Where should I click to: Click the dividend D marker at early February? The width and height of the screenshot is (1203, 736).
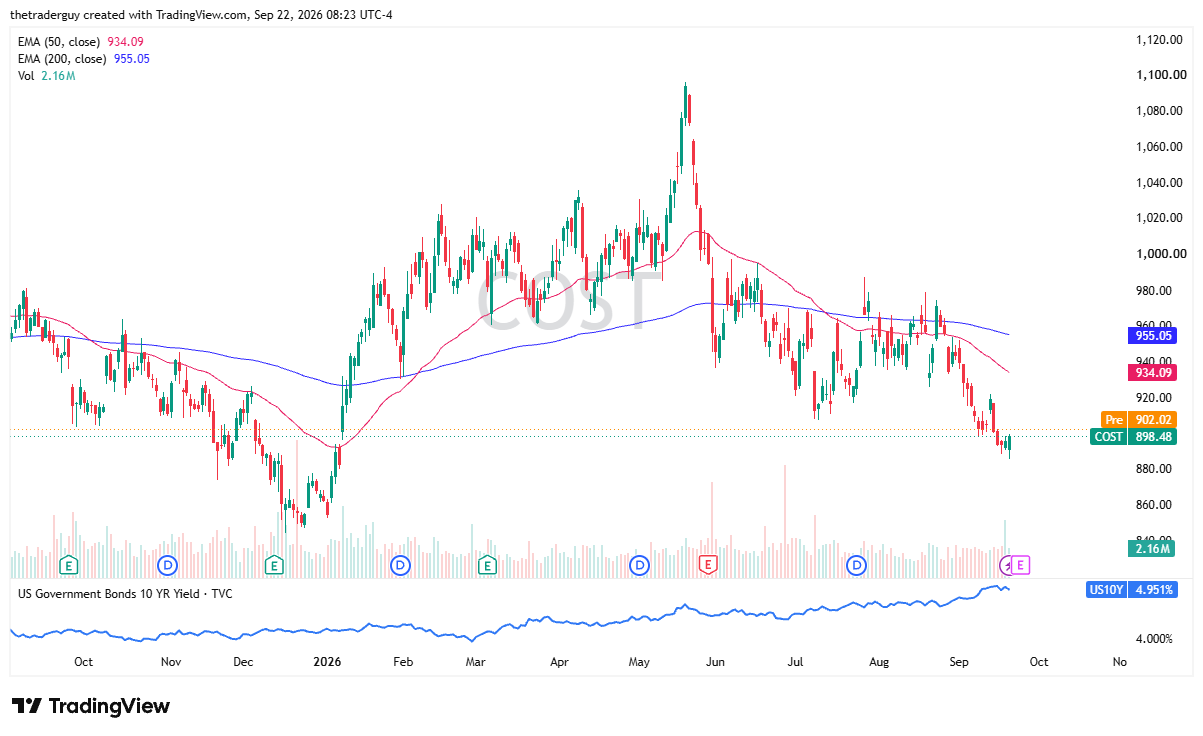point(400,565)
